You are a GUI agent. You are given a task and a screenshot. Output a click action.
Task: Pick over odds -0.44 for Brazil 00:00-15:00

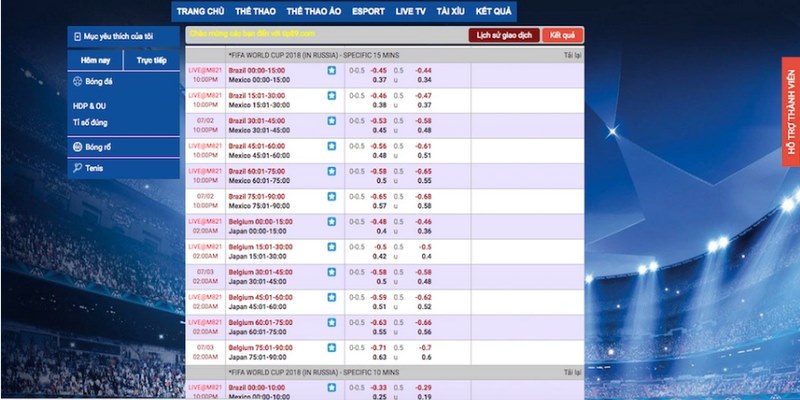pos(423,70)
